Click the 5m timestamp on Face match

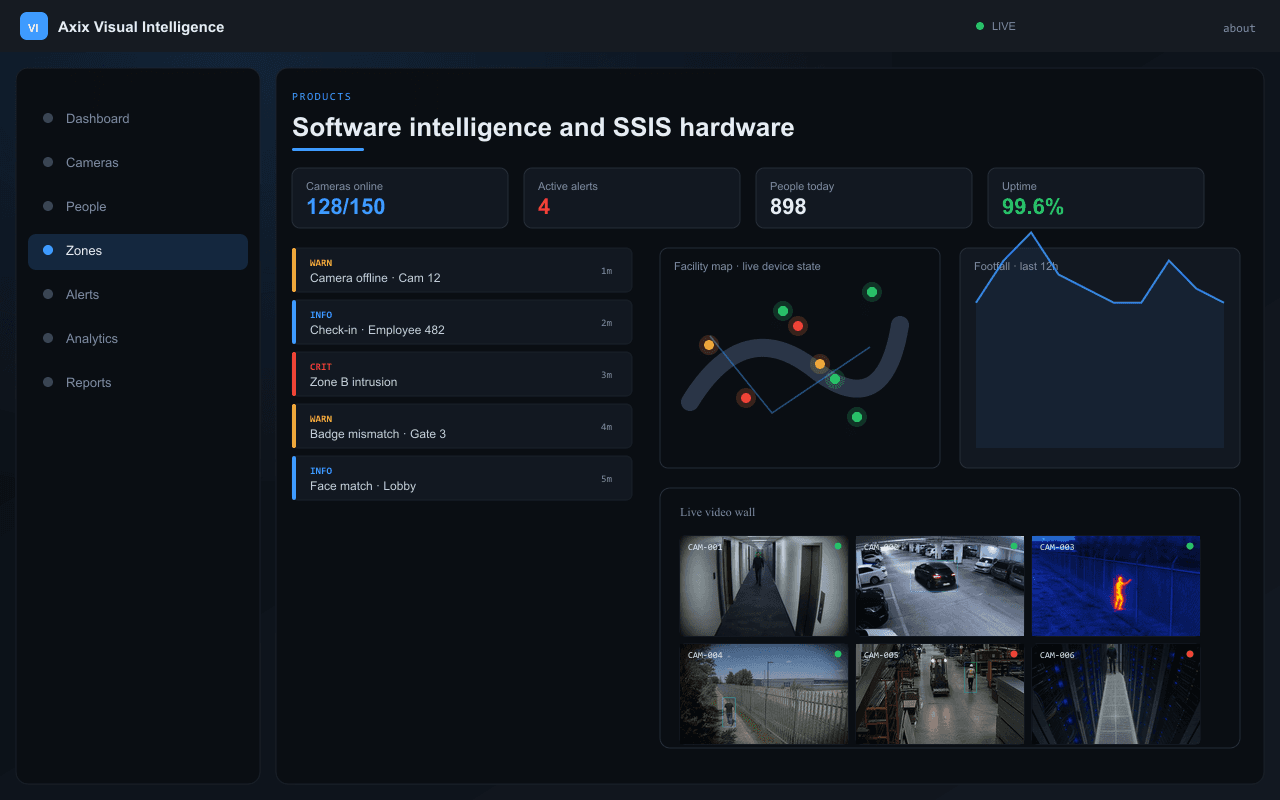pyautogui.click(x=606, y=479)
